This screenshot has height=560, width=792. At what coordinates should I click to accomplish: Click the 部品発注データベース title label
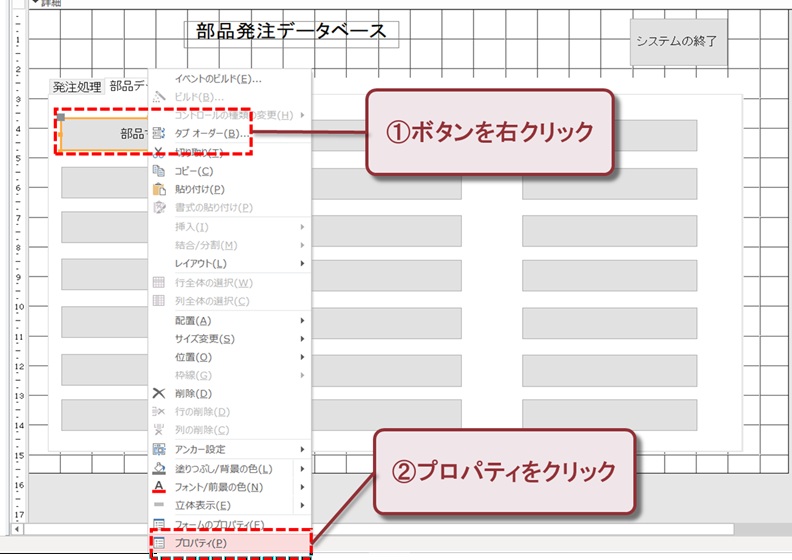pyautogui.click(x=291, y=32)
